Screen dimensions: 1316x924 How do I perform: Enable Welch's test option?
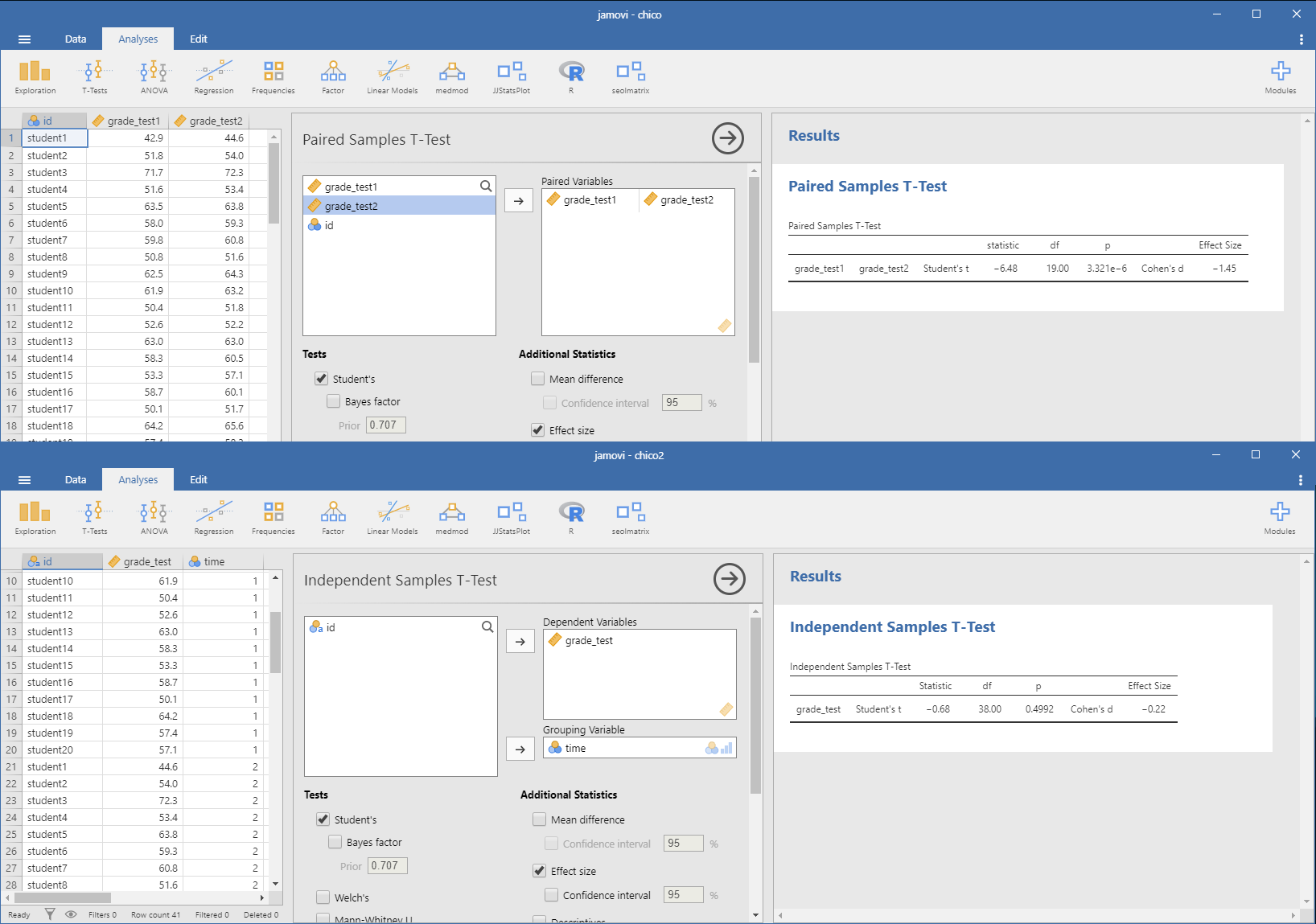[323, 897]
